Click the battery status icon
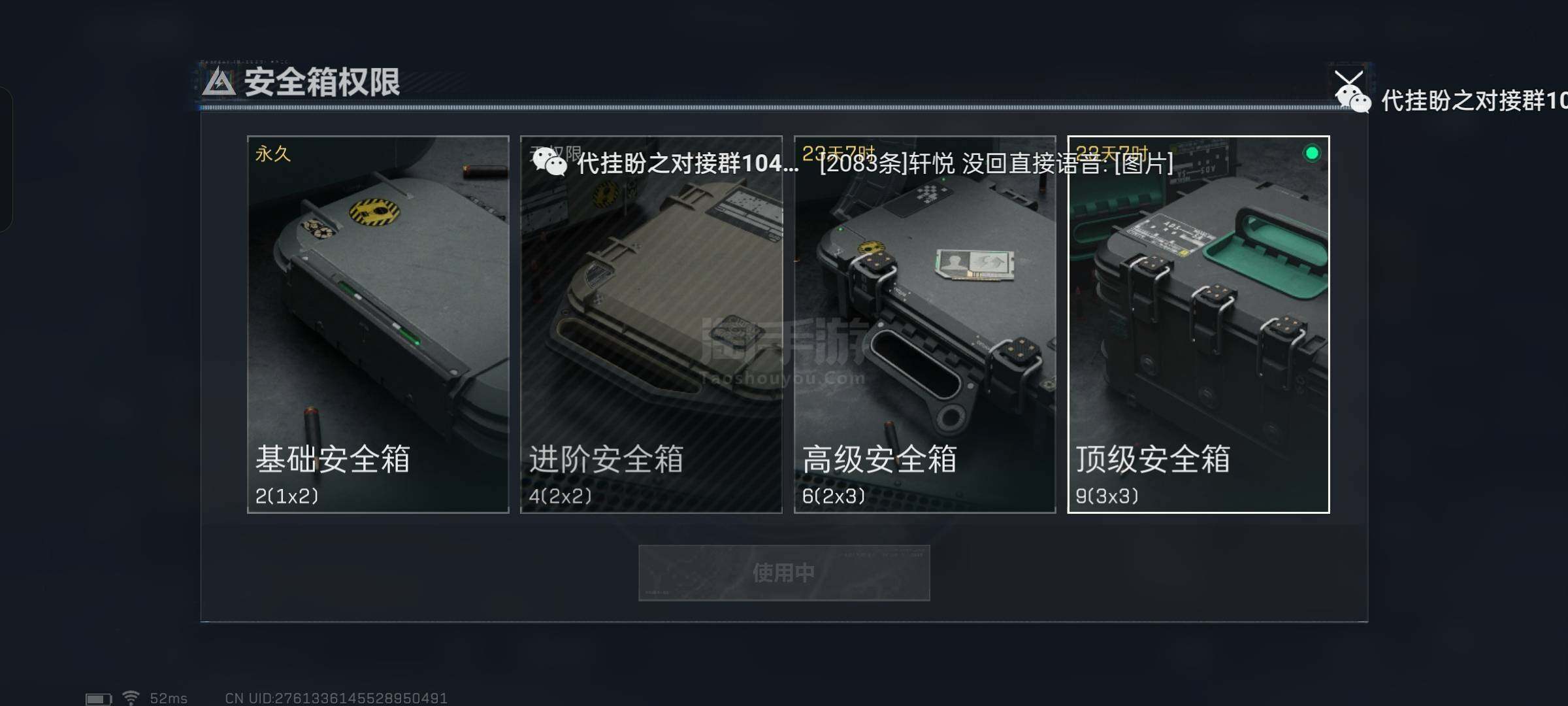This screenshot has width=1568, height=706. tap(99, 699)
